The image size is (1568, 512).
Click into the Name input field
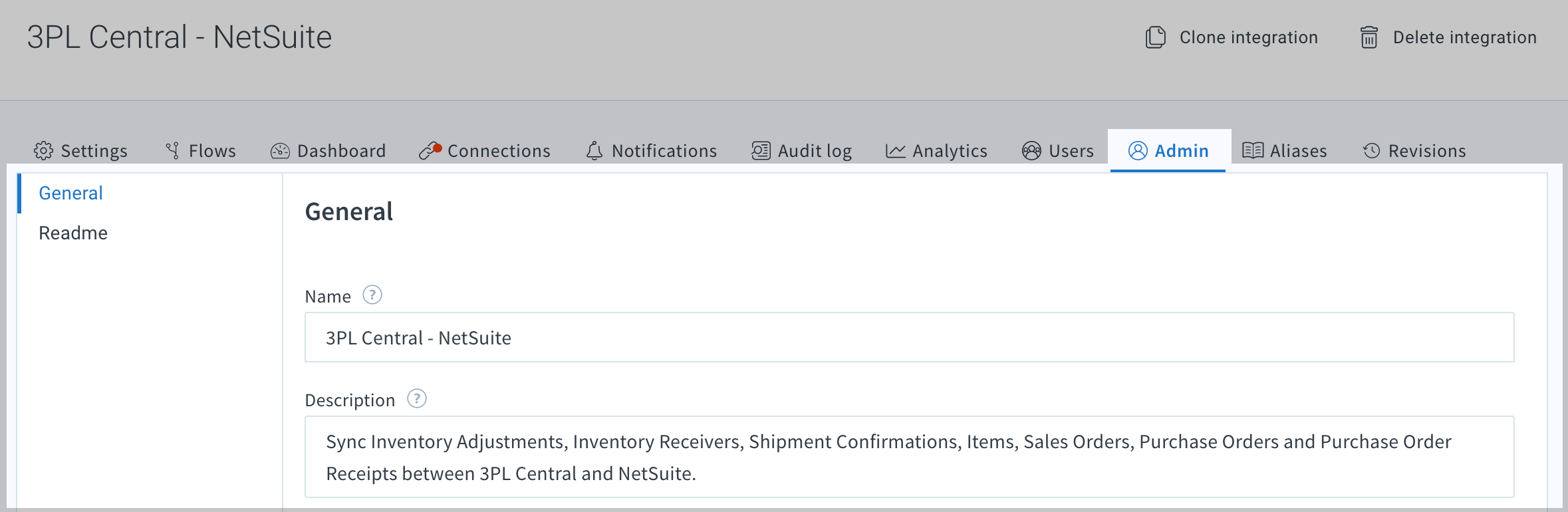[909, 337]
